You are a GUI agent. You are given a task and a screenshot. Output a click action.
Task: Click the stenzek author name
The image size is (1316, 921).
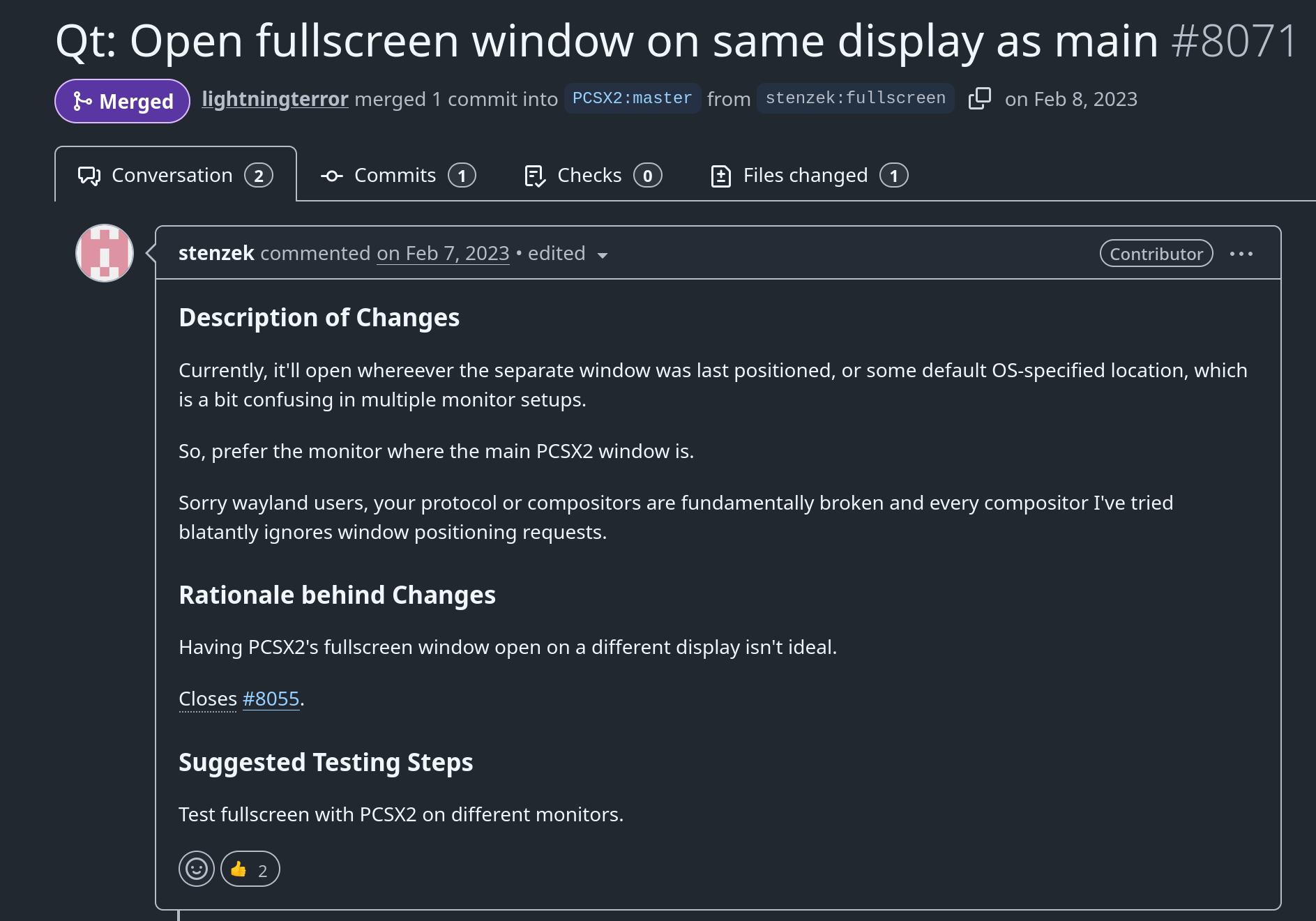(216, 253)
